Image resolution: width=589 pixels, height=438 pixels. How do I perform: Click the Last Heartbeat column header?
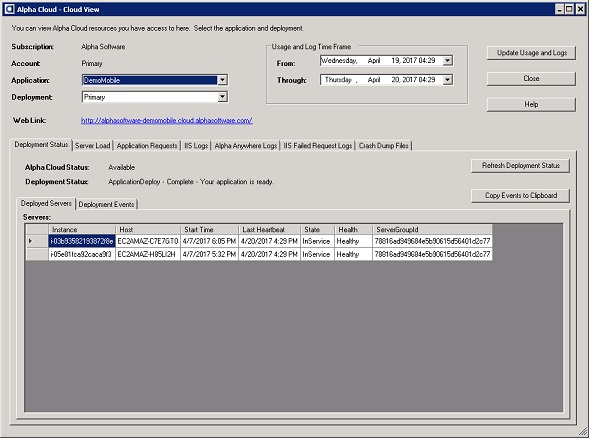click(270, 230)
